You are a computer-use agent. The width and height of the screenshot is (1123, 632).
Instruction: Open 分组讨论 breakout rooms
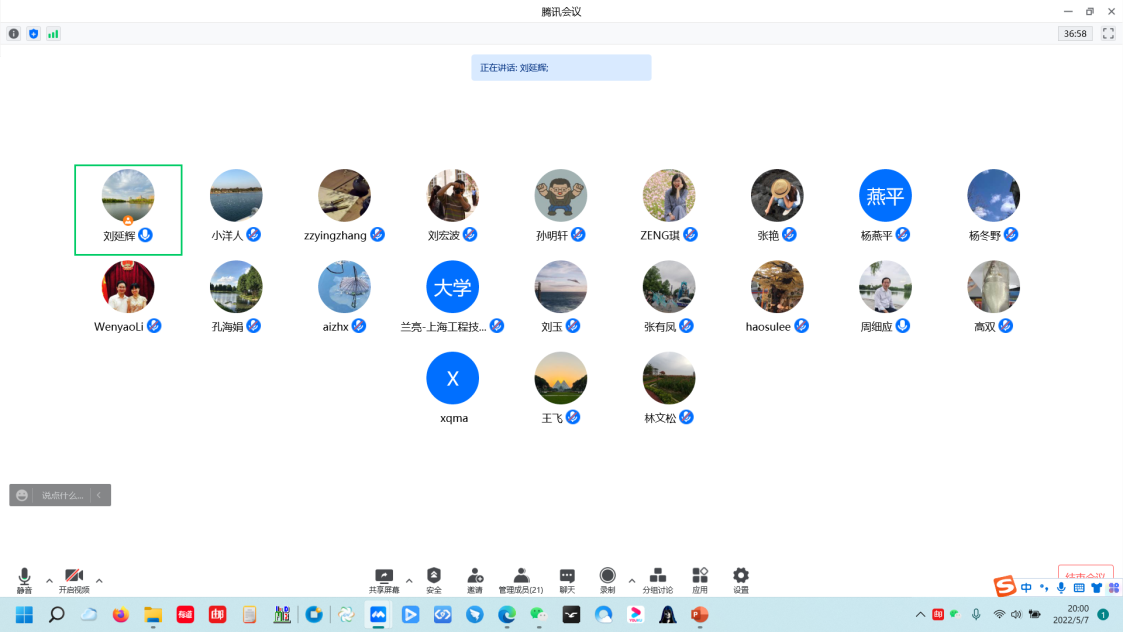click(658, 579)
